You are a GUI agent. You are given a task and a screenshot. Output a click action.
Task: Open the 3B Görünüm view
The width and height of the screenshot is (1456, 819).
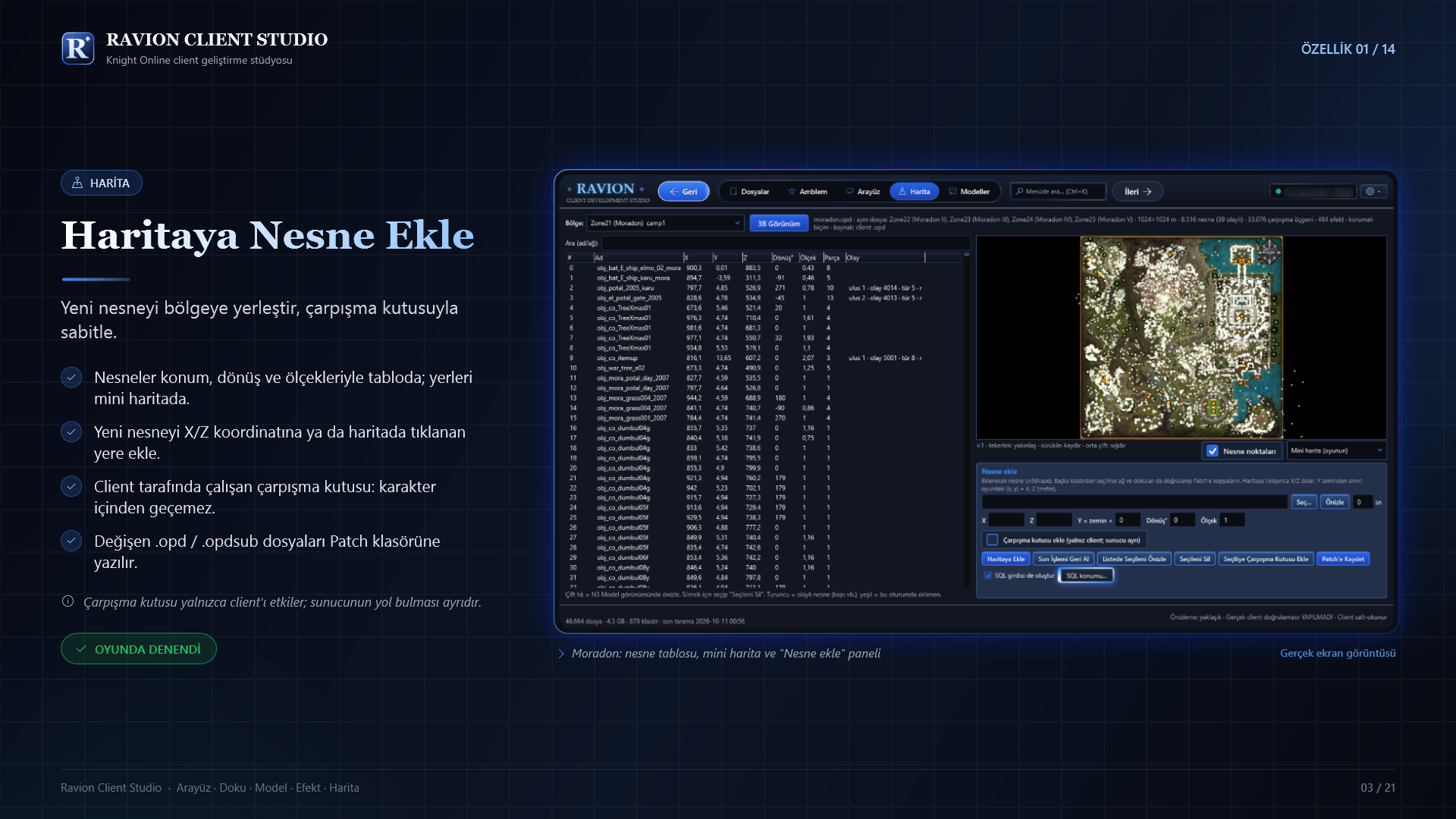tap(779, 224)
